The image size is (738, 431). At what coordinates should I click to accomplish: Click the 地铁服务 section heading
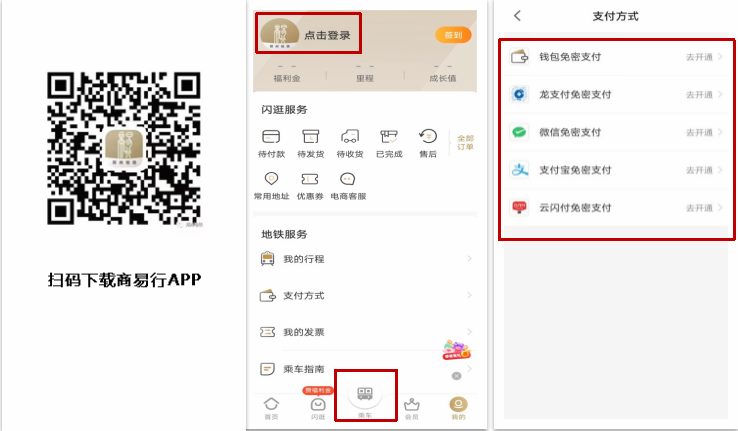pyautogui.click(x=284, y=234)
